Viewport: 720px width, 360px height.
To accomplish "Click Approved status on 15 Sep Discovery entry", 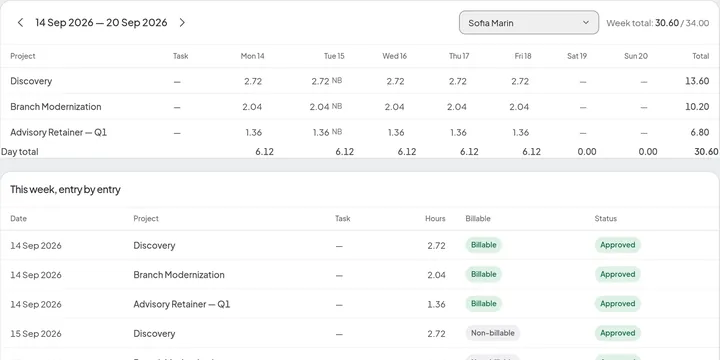I will 618,333.
